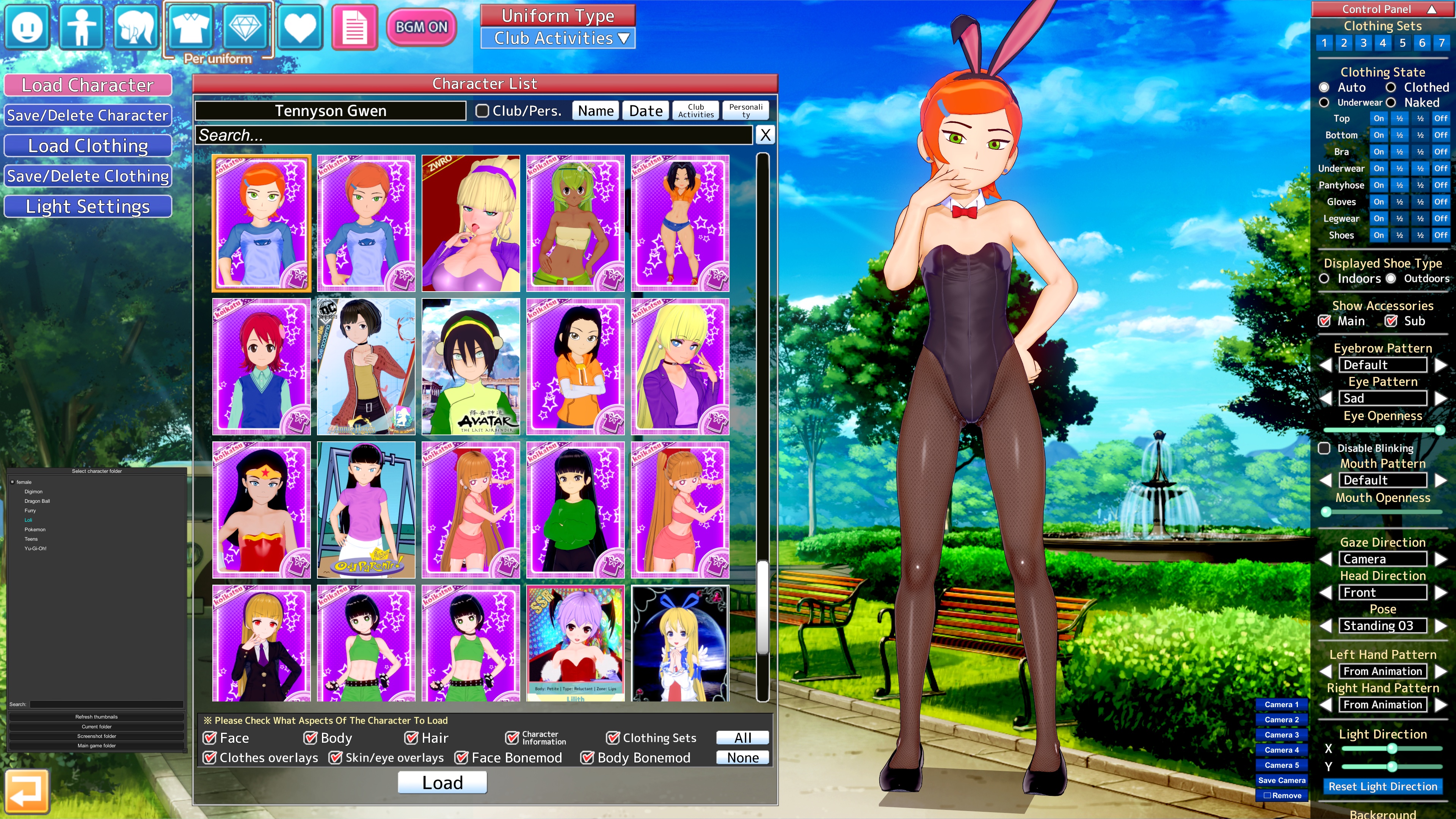
Task: Sort character list by Name
Action: (x=596, y=111)
